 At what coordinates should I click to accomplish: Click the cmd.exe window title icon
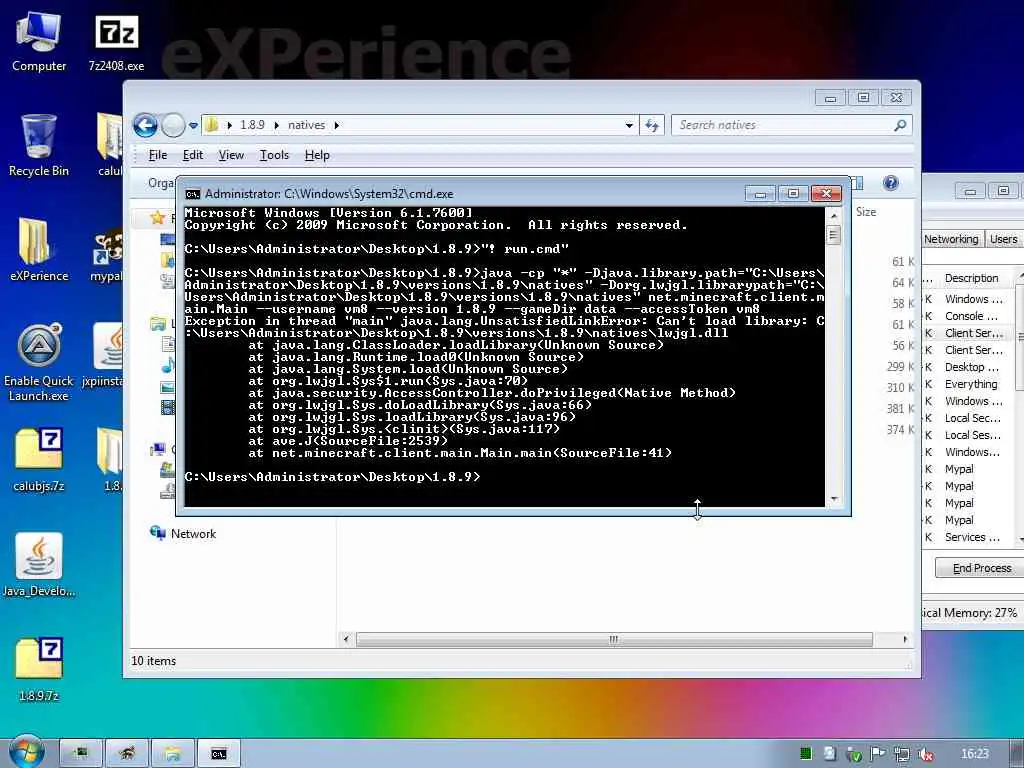[x=193, y=194]
